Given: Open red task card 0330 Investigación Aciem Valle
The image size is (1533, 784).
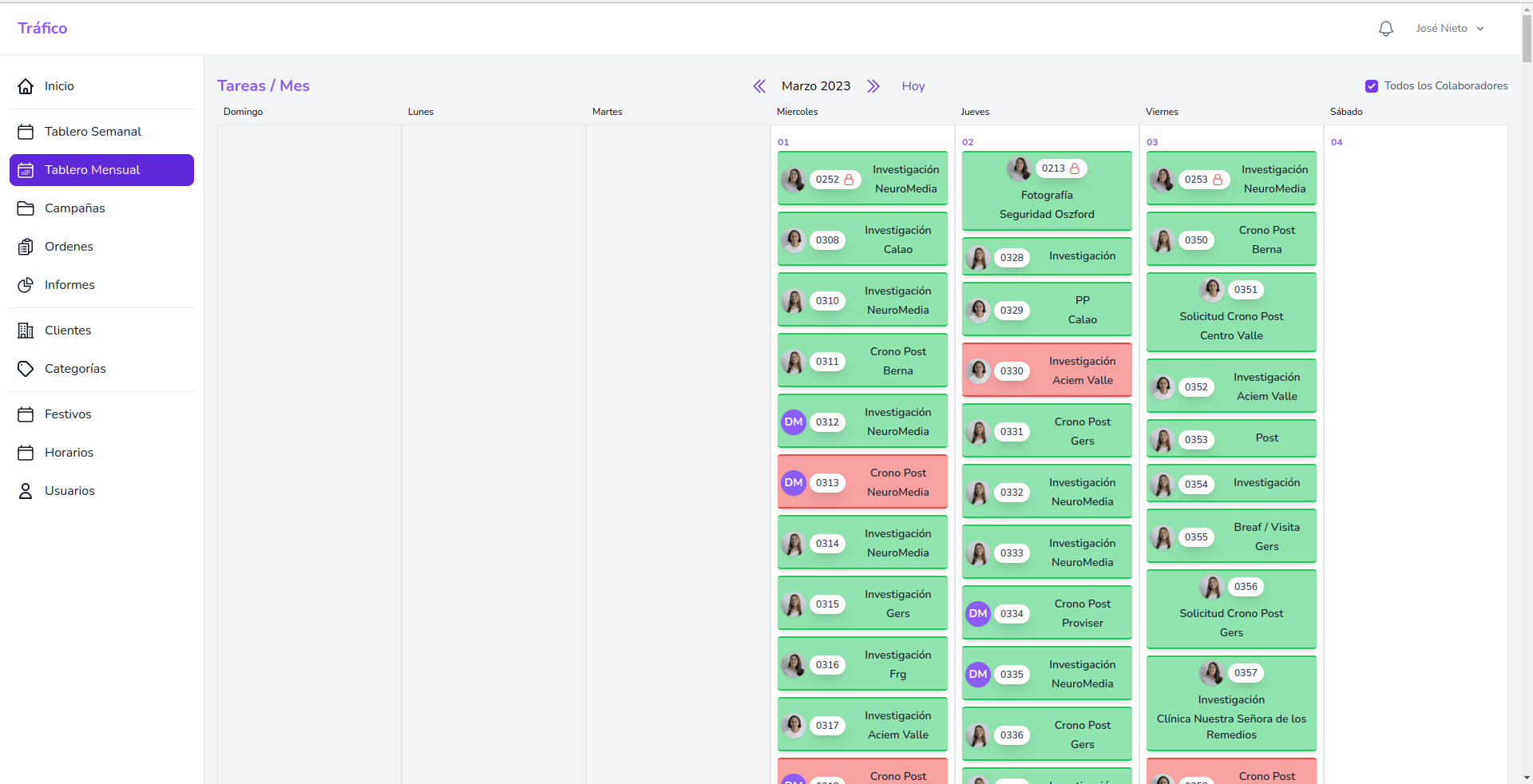Looking at the screenshot, I should [1047, 370].
